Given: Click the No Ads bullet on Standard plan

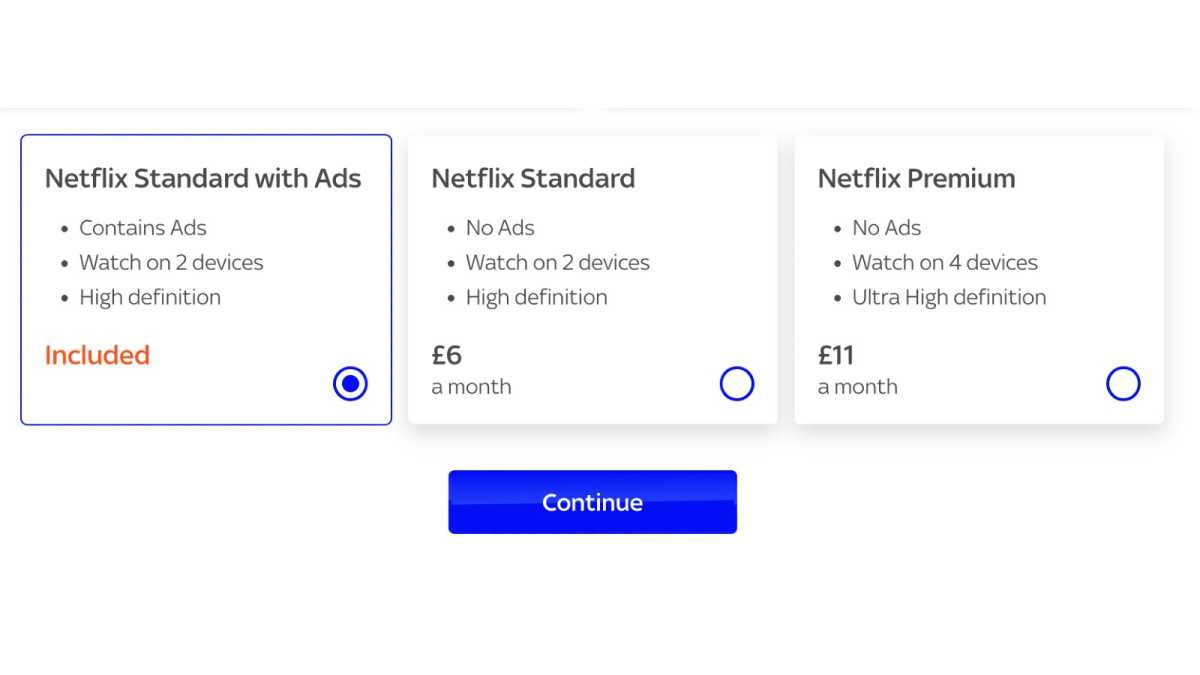Looking at the screenshot, I should pyautogui.click(x=500, y=228).
